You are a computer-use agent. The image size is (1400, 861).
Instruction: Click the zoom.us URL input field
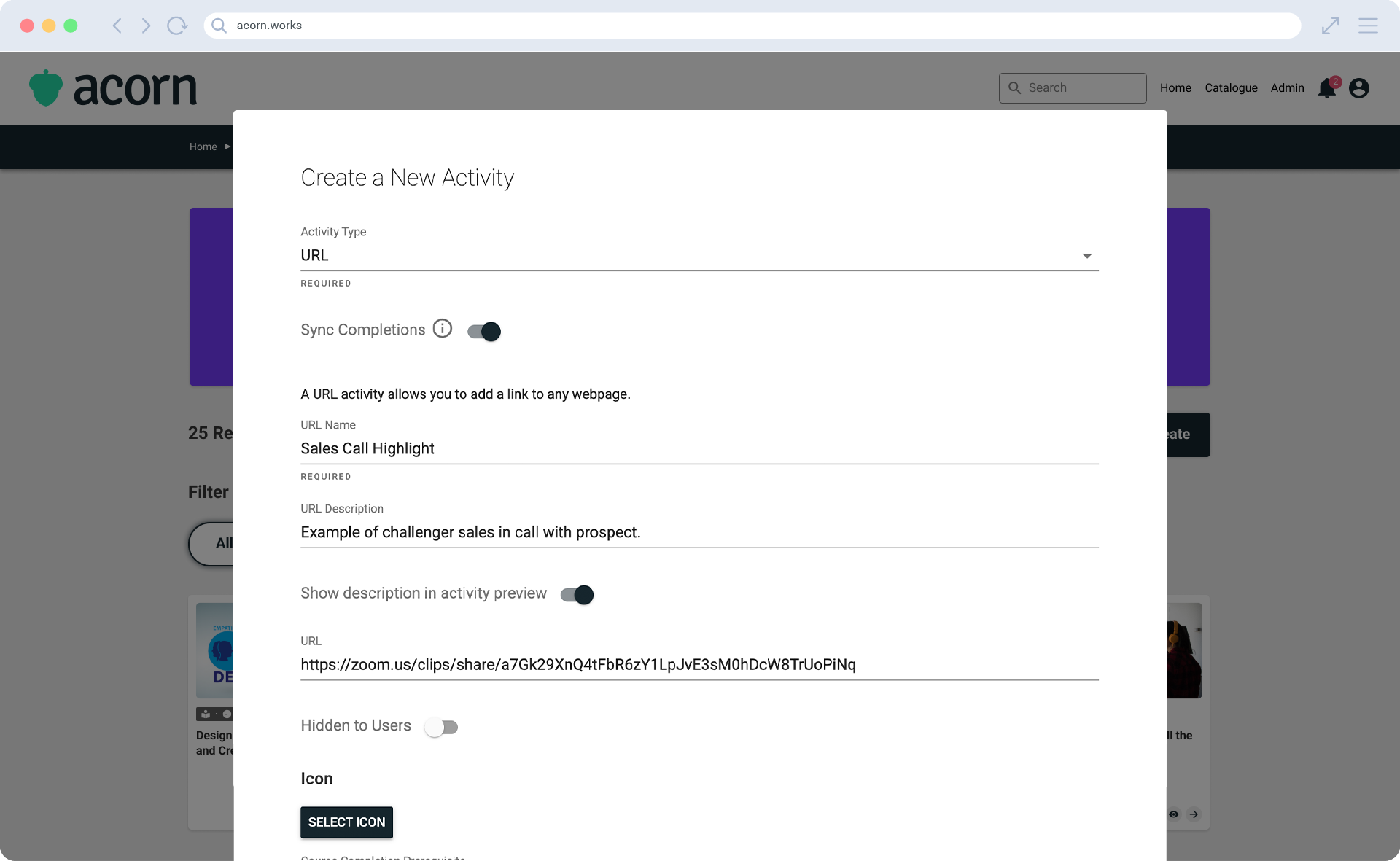pyautogui.click(x=699, y=664)
